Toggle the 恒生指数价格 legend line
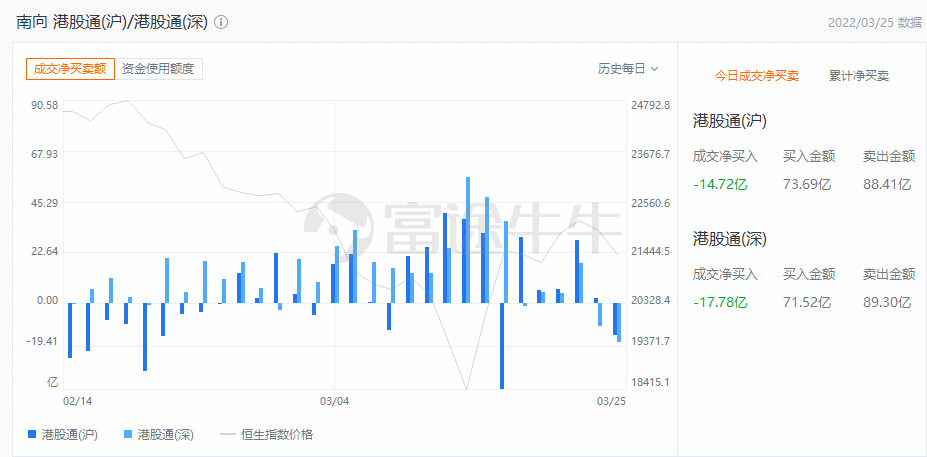 pos(266,435)
